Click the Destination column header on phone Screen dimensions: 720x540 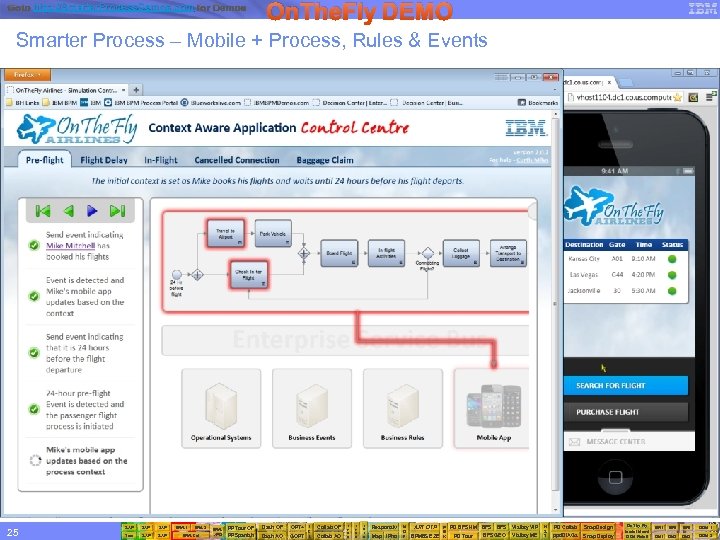point(584,245)
